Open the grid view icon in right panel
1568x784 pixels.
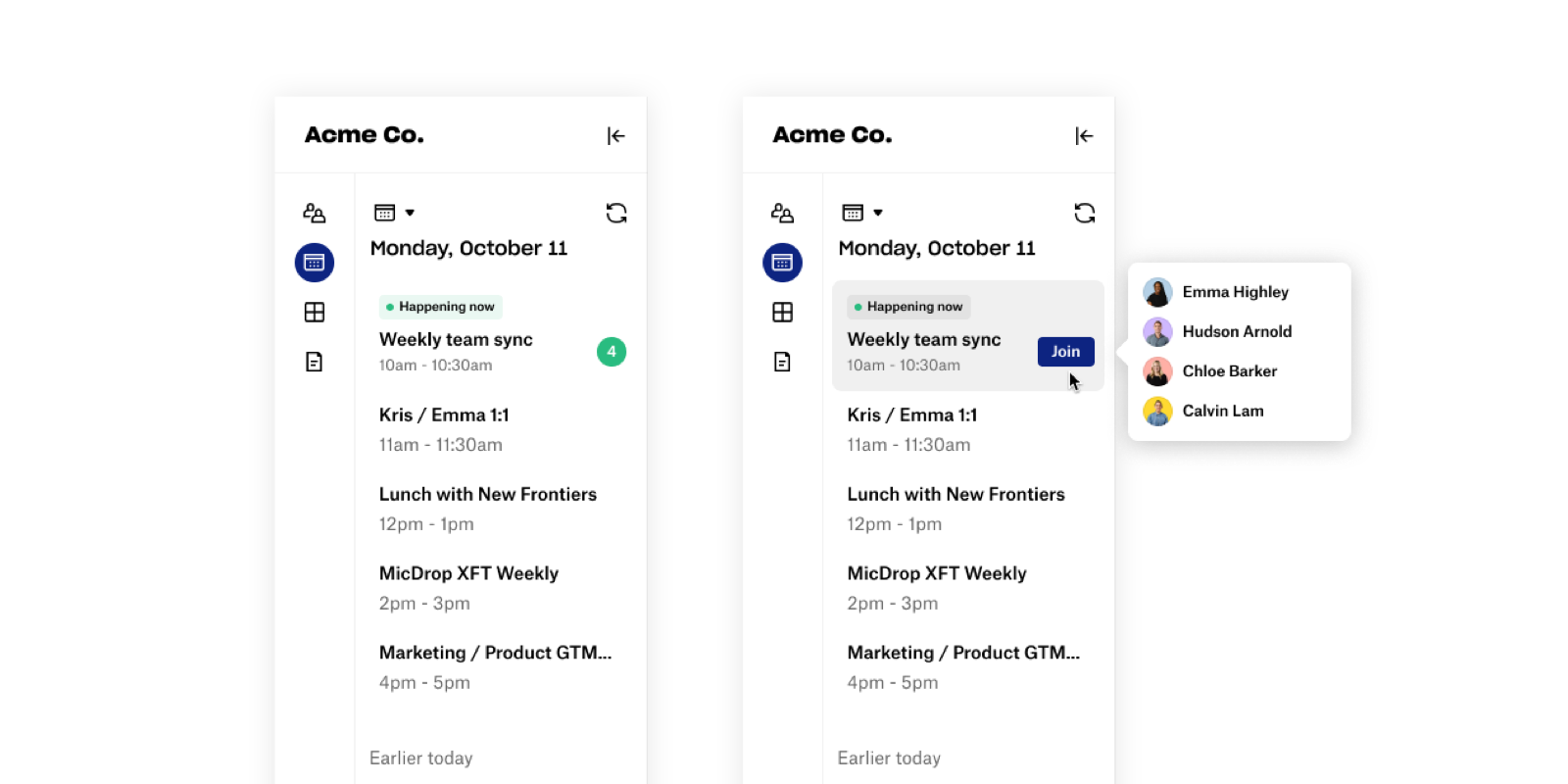point(782,313)
